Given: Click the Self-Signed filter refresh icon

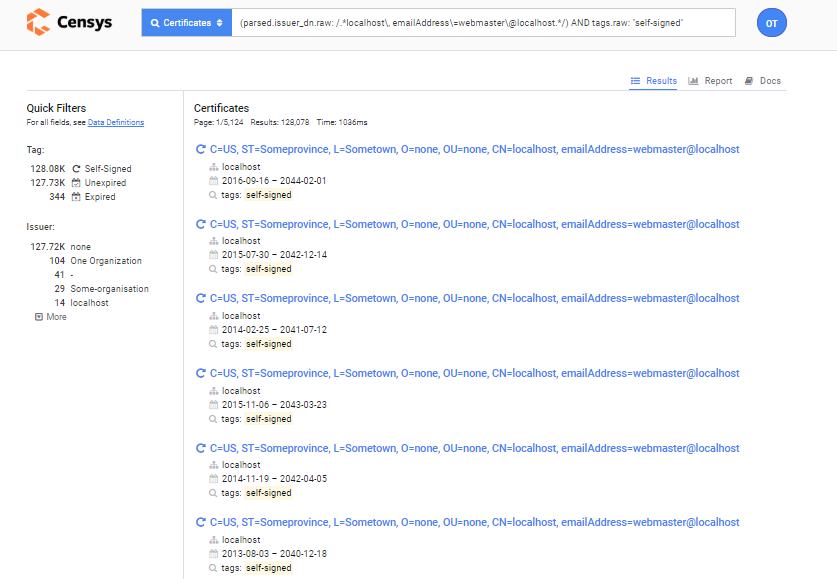Looking at the screenshot, I should (x=76, y=169).
